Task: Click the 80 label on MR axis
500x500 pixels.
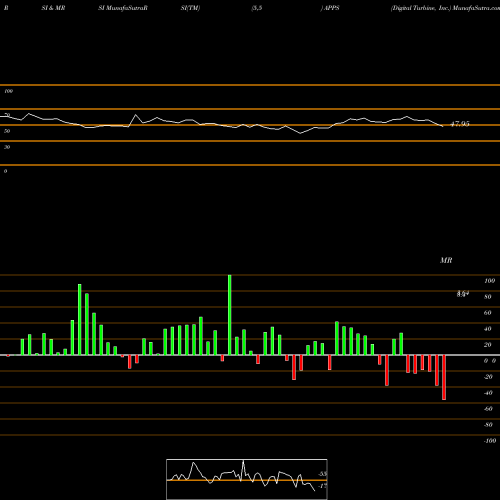Action: click(x=488, y=297)
